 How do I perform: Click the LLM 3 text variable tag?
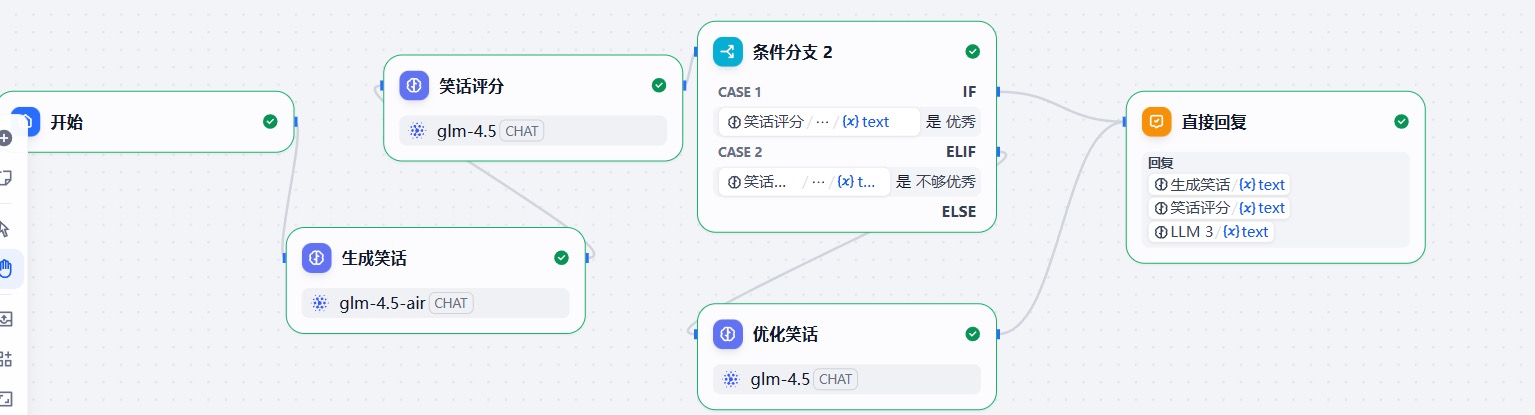pos(1211,232)
